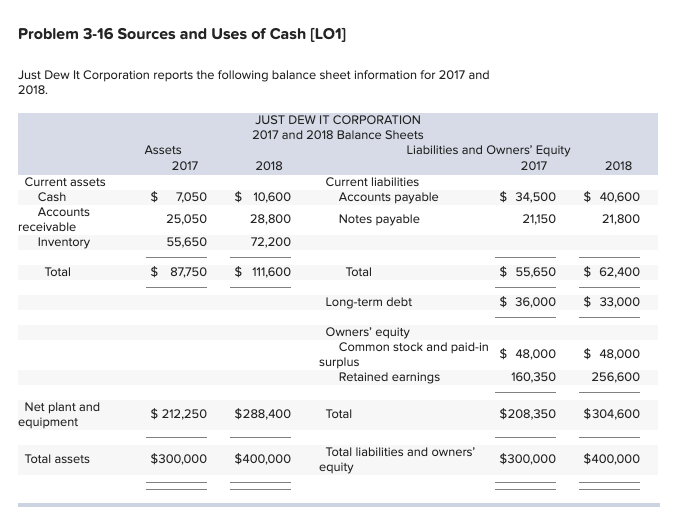Select accounts receivable value 25,050

186,219
